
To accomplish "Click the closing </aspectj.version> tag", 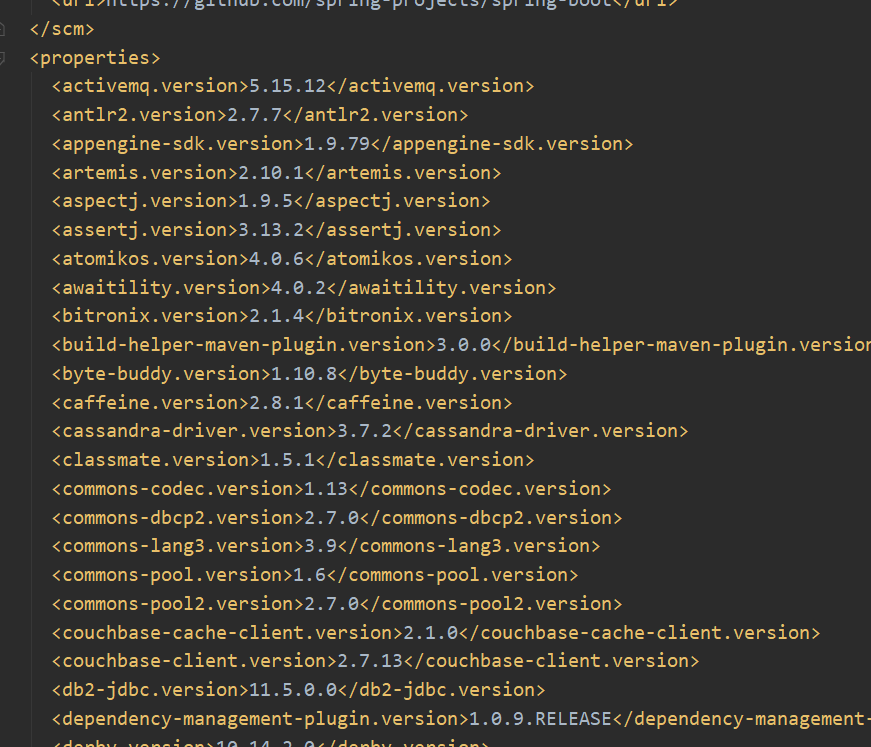I will tap(392, 201).
